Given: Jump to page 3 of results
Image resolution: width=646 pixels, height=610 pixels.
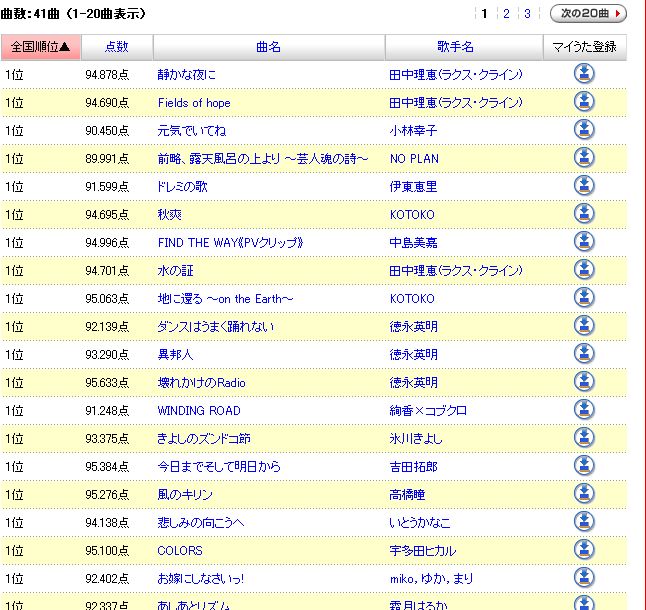Looking at the screenshot, I should 527,14.
